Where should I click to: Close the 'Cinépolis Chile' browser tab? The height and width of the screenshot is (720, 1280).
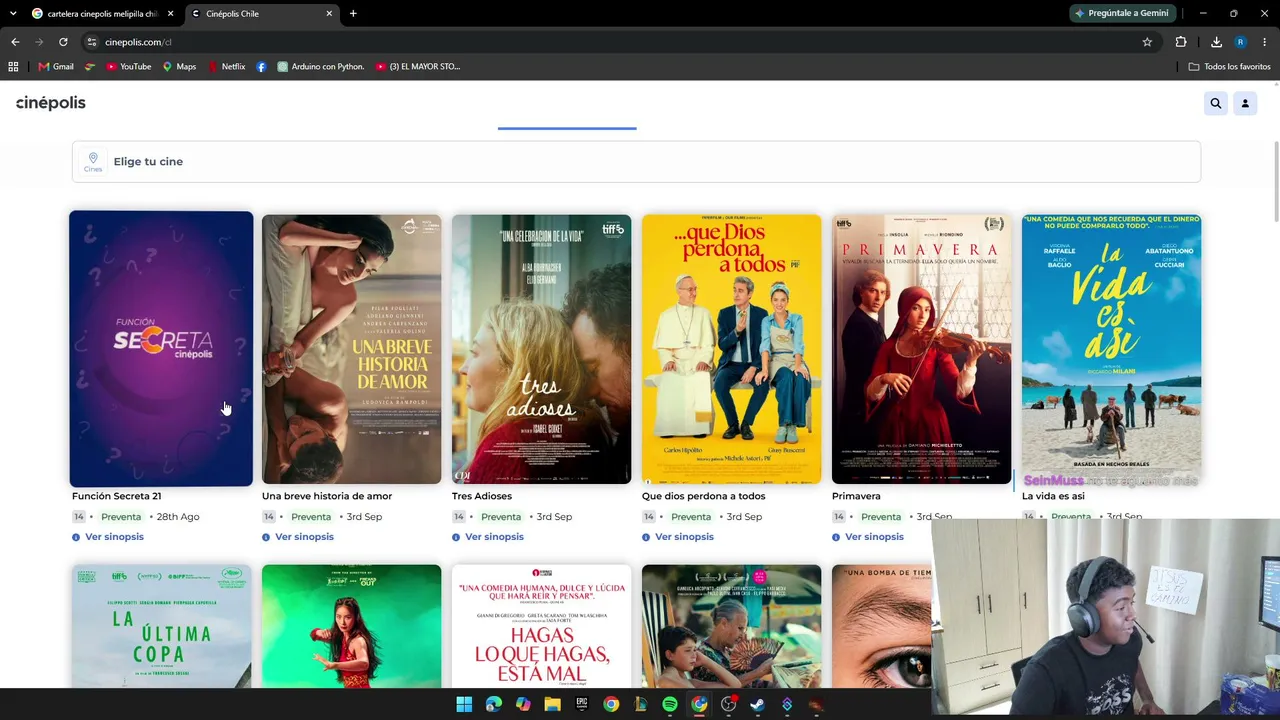click(x=329, y=14)
